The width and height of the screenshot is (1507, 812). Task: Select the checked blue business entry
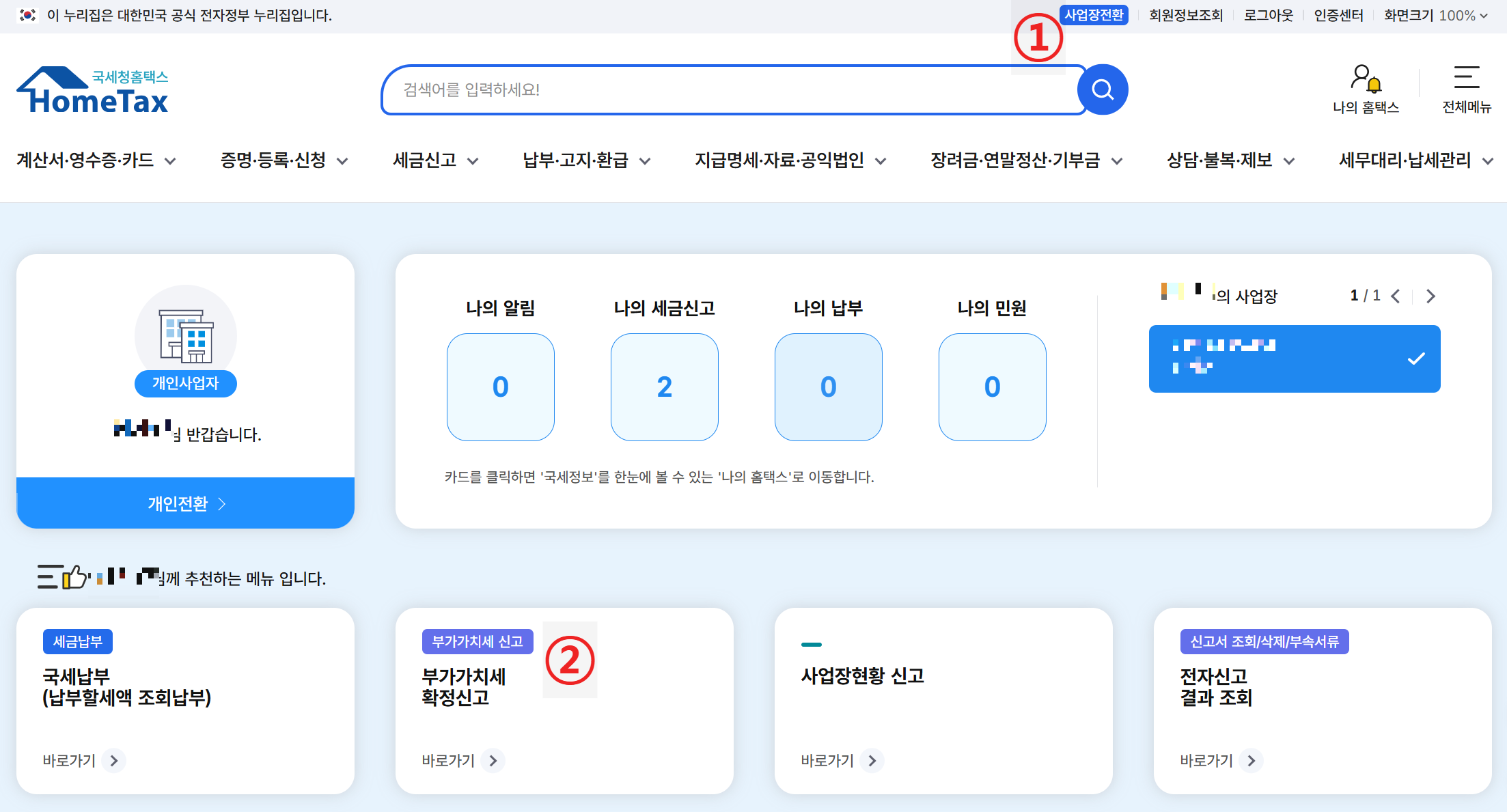point(1294,359)
